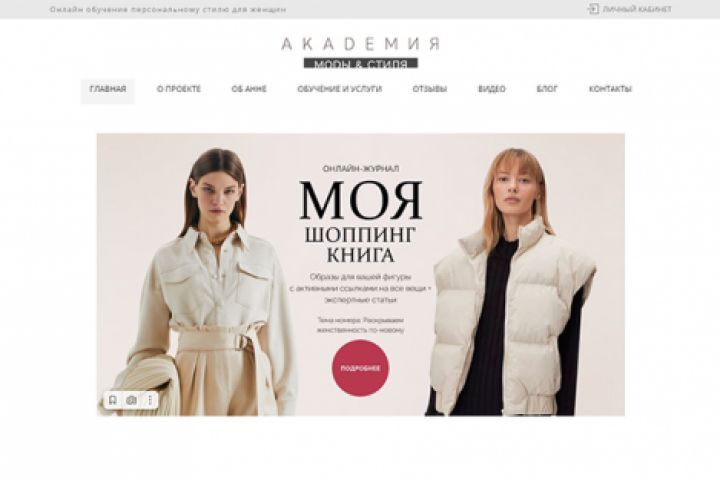The height and width of the screenshot is (480, 720).
Task: Click the Моды & Стиля subtitle badge
Action: click(x=360, y=63)
